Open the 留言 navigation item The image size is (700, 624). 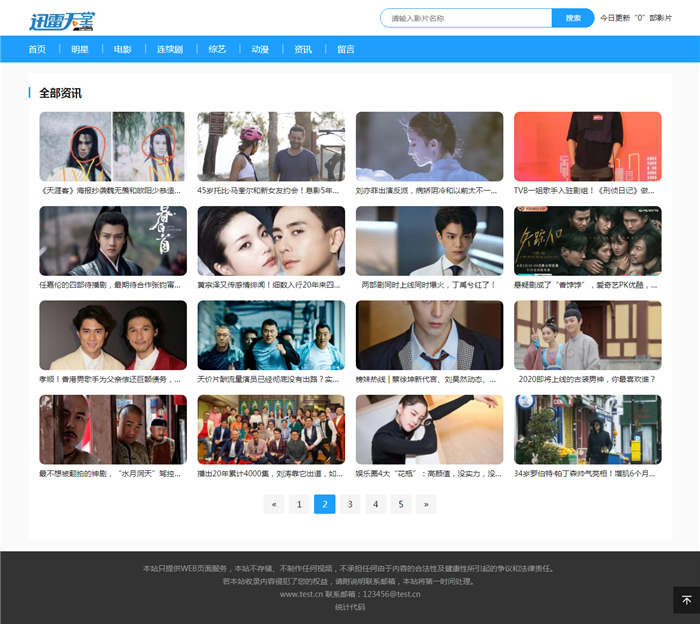click(346, 49)
